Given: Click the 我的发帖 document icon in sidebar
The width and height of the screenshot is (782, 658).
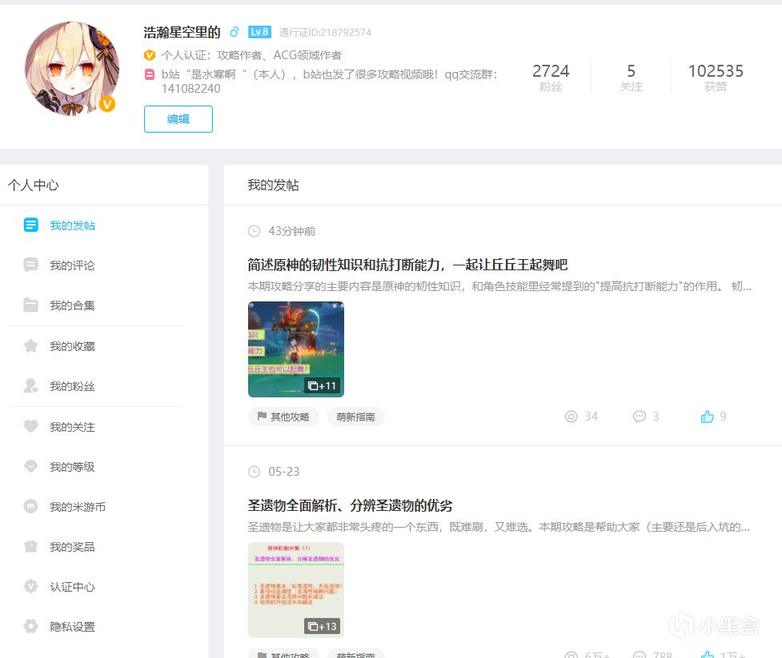Looking at the screenshot, I should point(31,225).
